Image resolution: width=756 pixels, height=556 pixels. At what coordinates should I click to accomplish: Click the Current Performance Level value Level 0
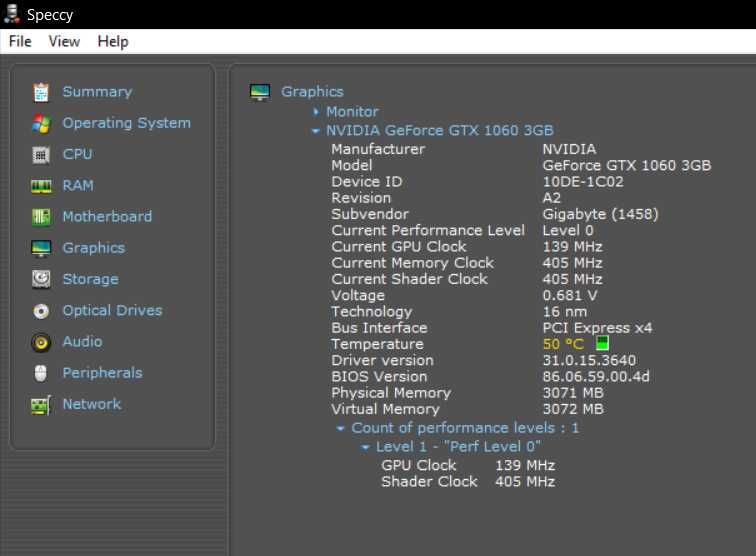click(x=568, y=231)
